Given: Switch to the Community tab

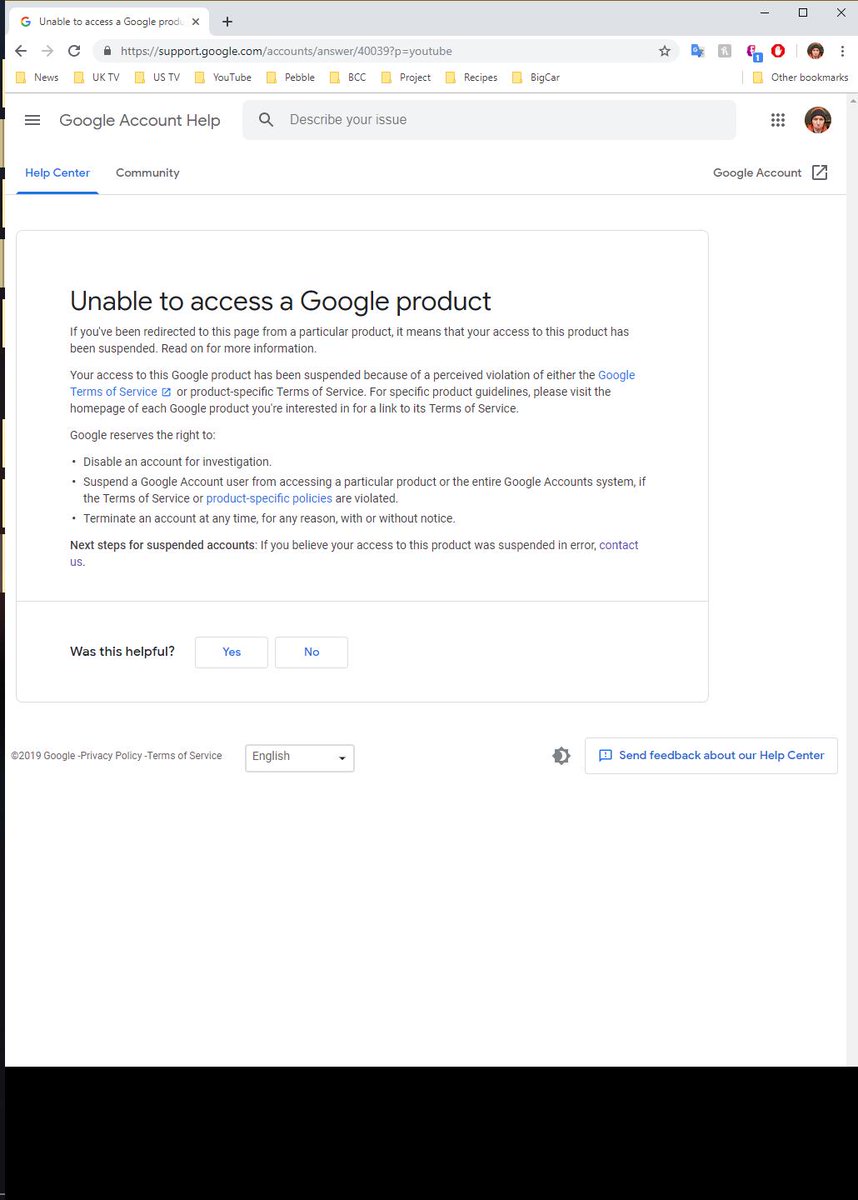Looking at the screenshot, I should 148,173.
